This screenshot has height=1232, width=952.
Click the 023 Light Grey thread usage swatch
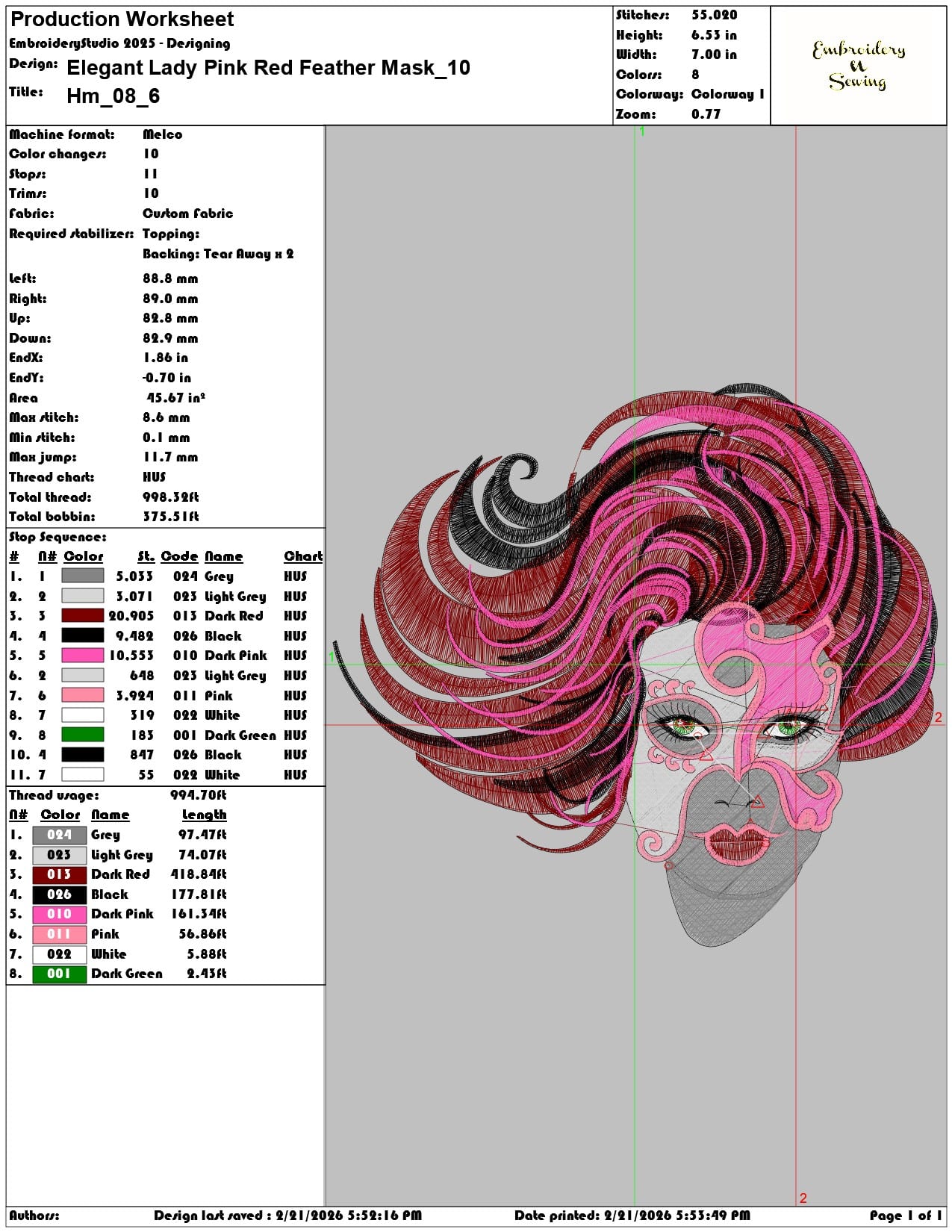tap(59, 855)
